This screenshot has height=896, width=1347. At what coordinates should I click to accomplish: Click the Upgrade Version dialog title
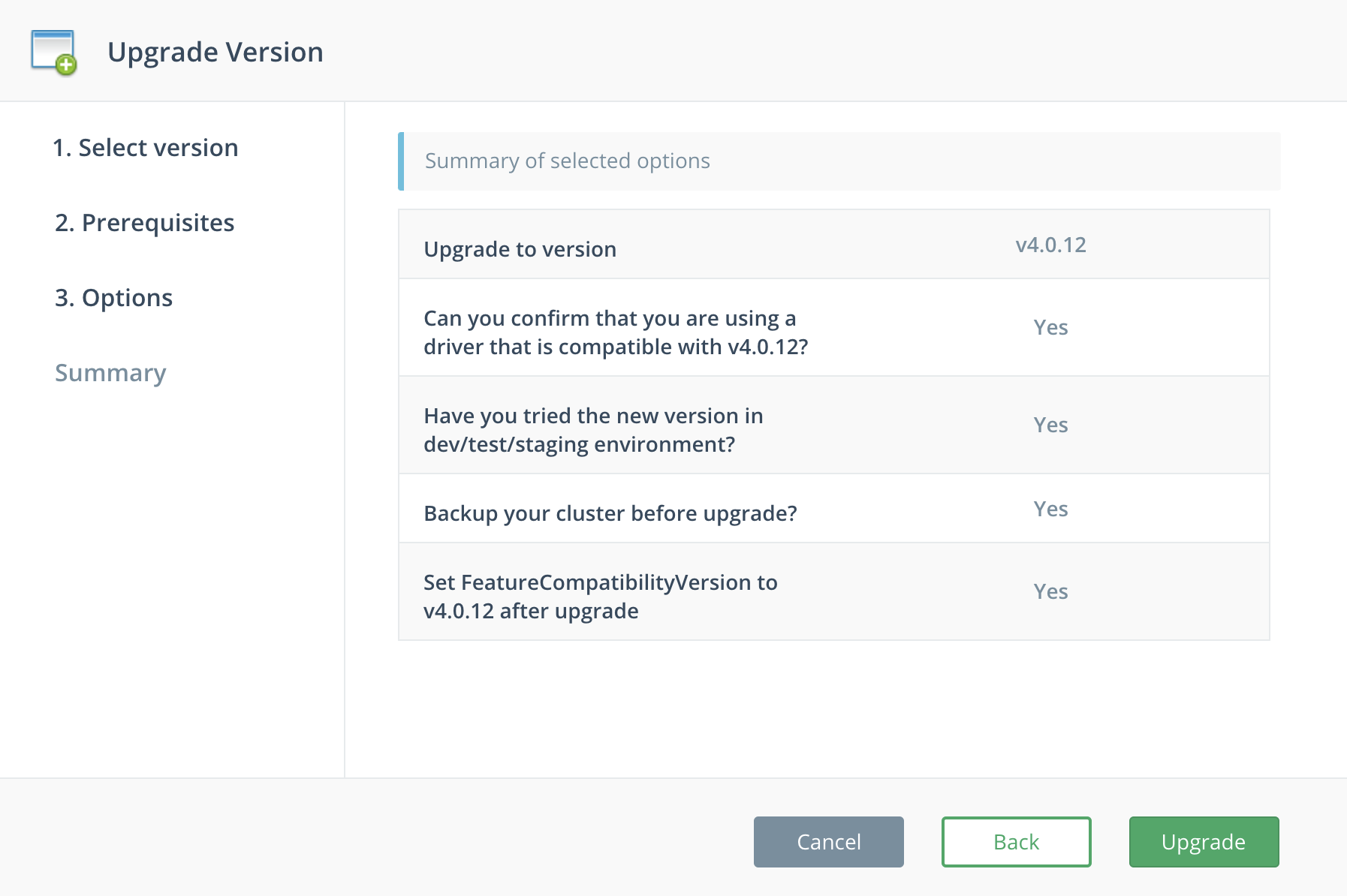(215, 53)
